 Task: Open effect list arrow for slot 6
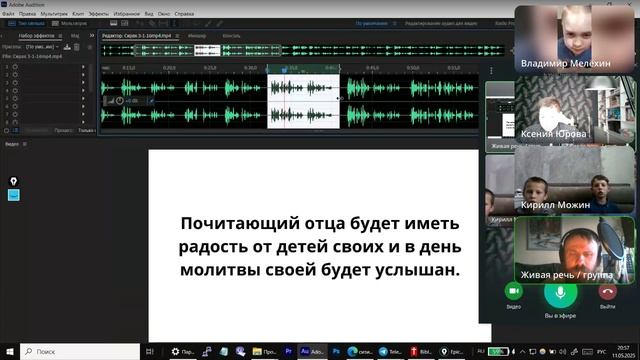pyautogui.click(x=83, y=107)
